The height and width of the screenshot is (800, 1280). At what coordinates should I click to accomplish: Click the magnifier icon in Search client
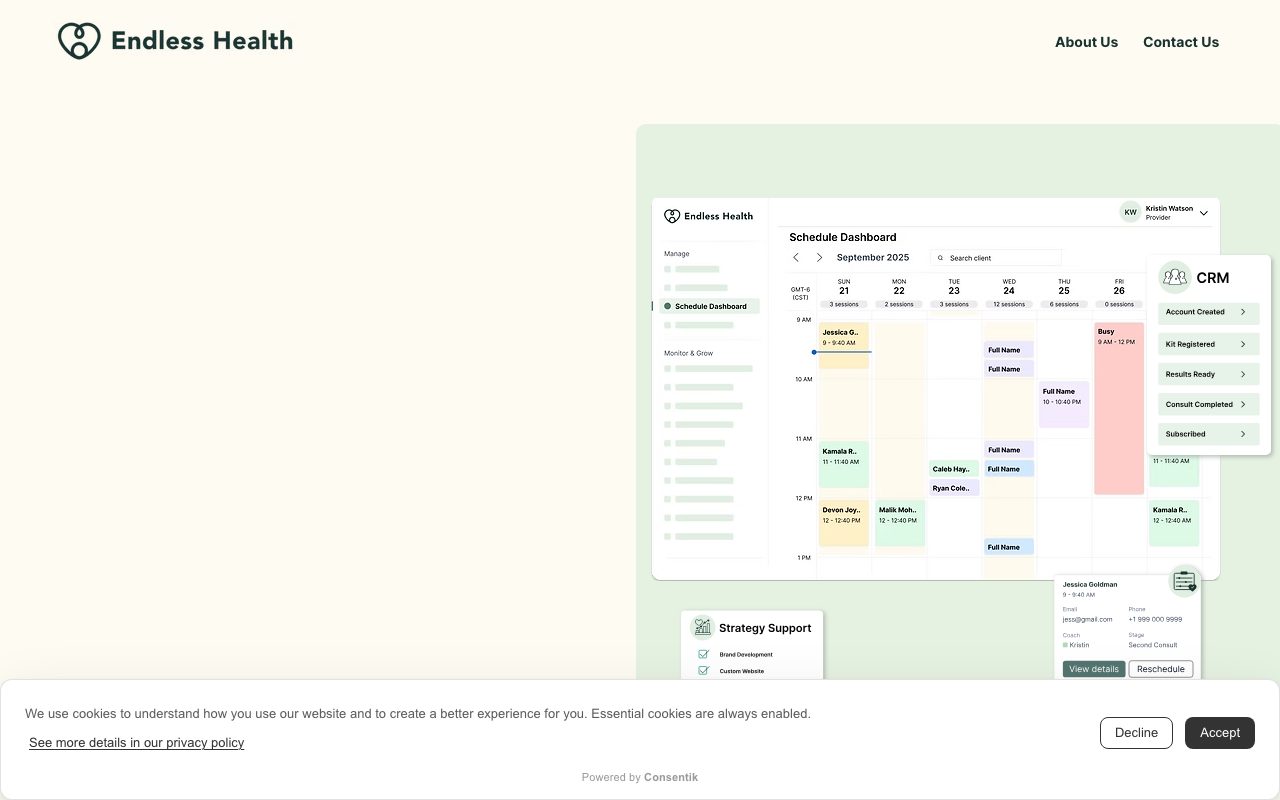(x=940, y=258)
